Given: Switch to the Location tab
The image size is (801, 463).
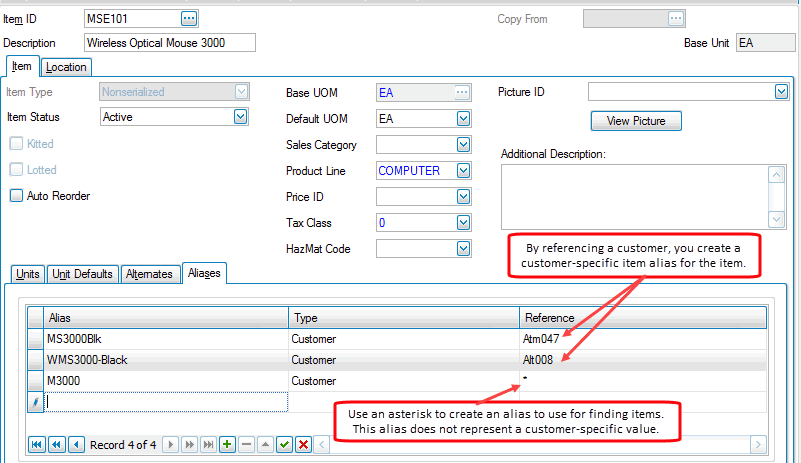Looking at the screenshot, I should point(66,67).
